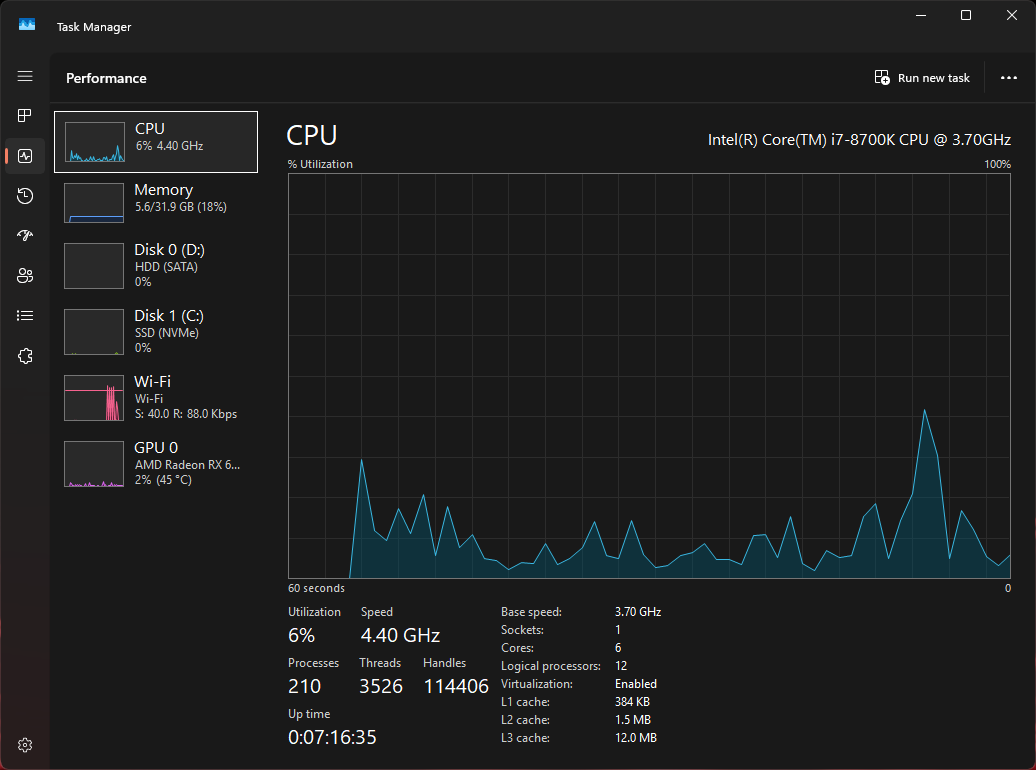The height and width of the screenshot is (770, 1036).
Task: Open Task Manager settings gear
Action: (x=25, y=745)
